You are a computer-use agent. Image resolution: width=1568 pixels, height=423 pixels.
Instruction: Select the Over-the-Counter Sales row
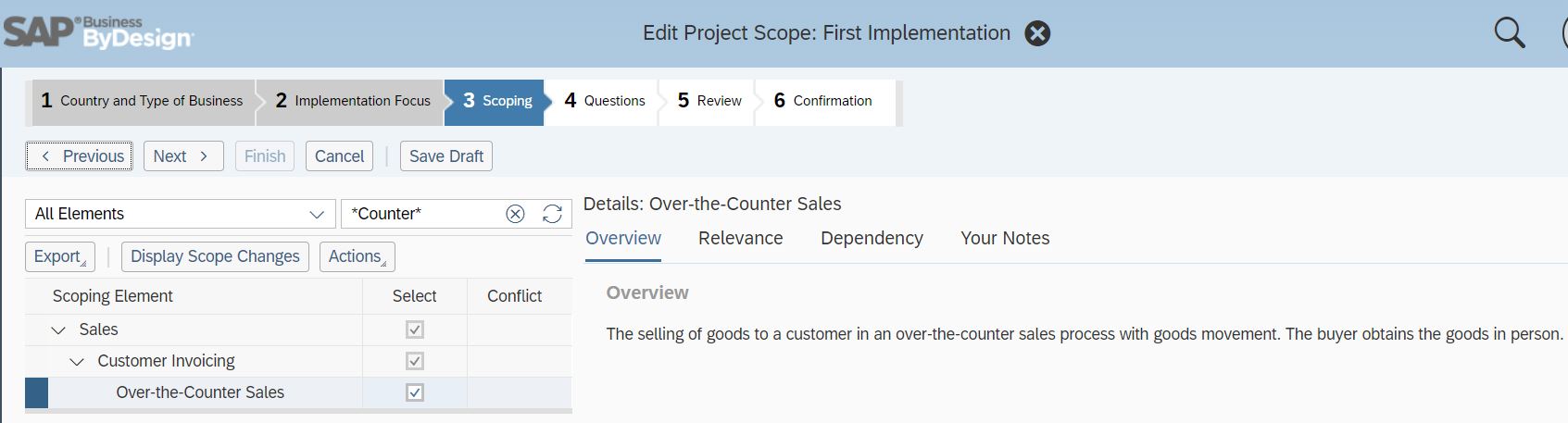[x=298, y=392]
